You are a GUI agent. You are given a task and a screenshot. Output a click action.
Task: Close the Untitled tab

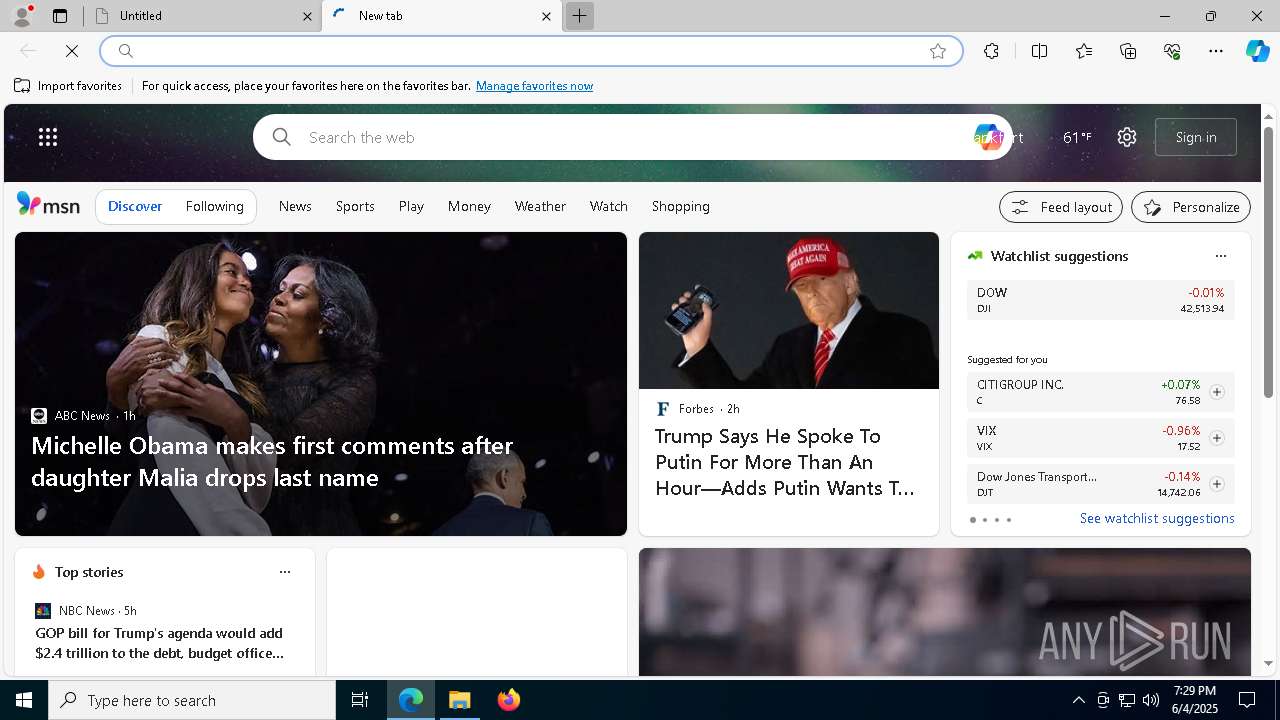tap(307, 16)
